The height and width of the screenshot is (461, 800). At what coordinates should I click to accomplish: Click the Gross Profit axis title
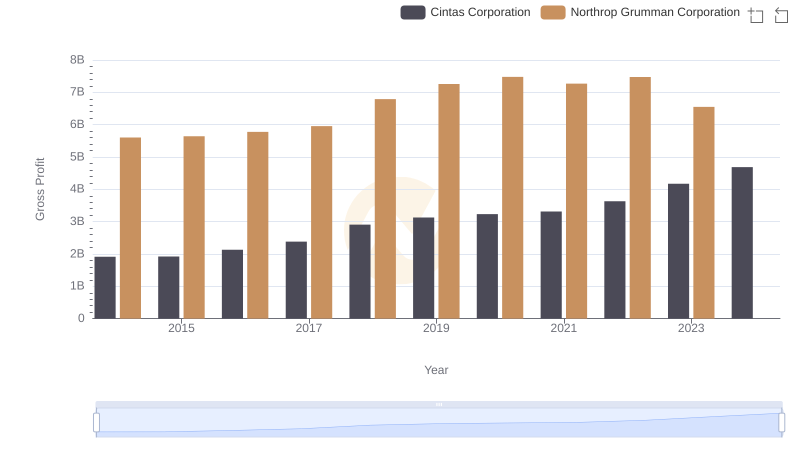click(40, 189)
